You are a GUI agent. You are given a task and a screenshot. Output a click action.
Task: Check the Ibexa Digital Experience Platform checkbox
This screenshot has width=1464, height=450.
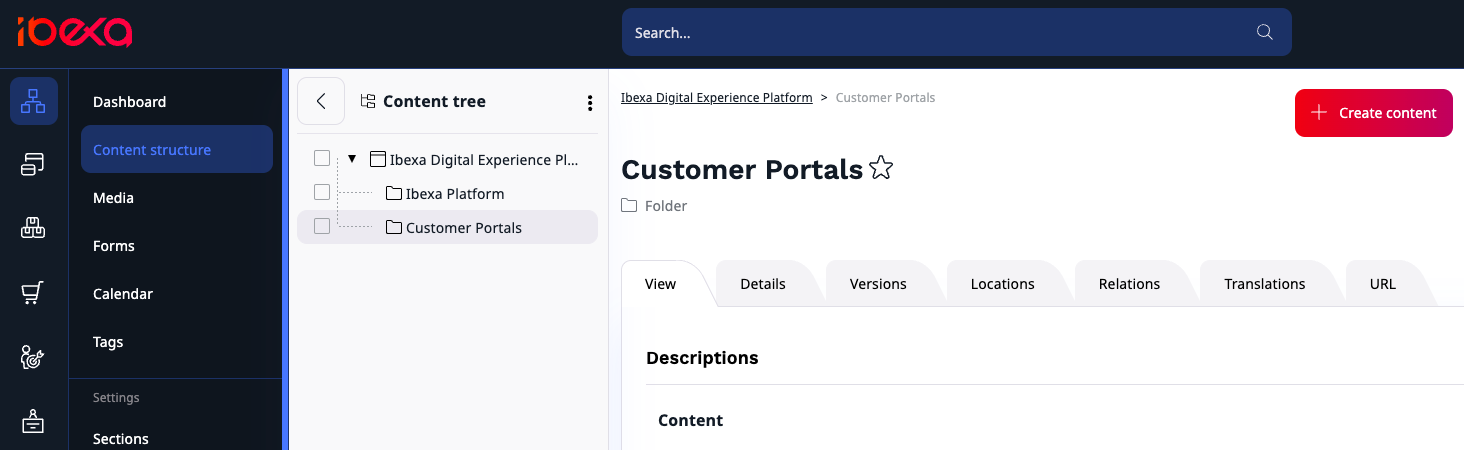(x=322, y=159)
